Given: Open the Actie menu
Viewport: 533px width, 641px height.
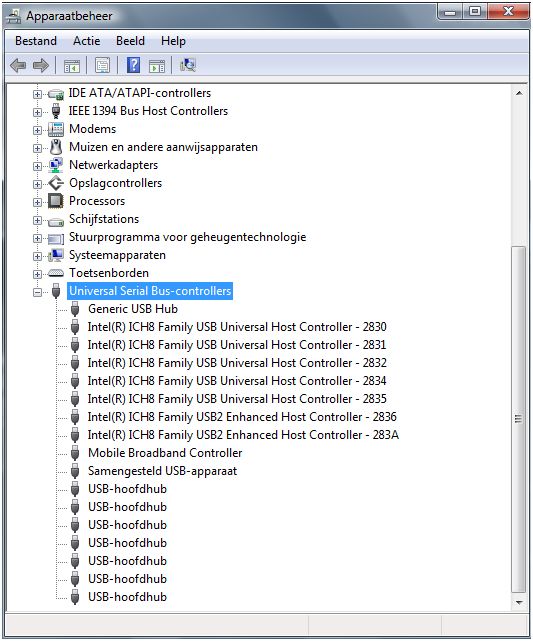Looking at the screenshot, I should (x=87, y=41).
